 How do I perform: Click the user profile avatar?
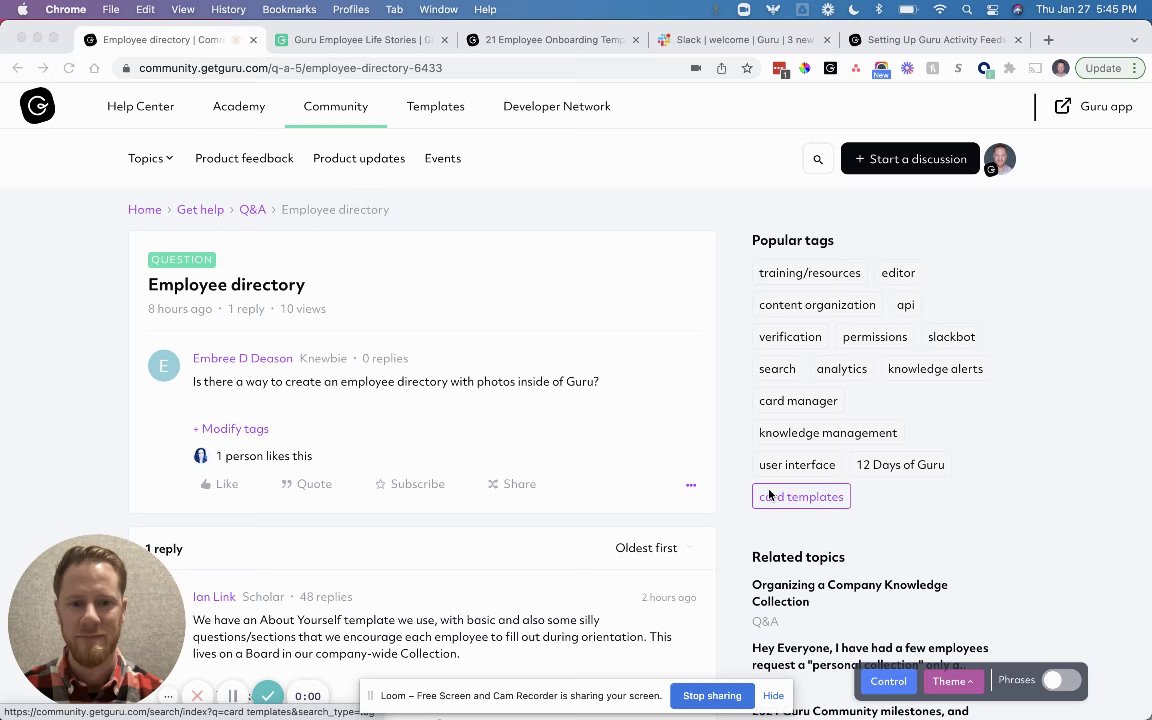(x=999, y=159)
